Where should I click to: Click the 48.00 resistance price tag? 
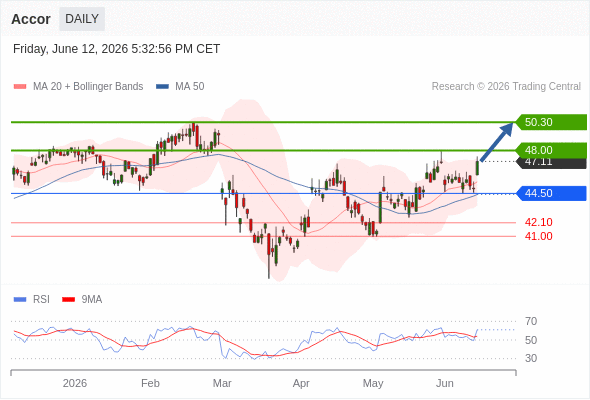coord(550,150)
